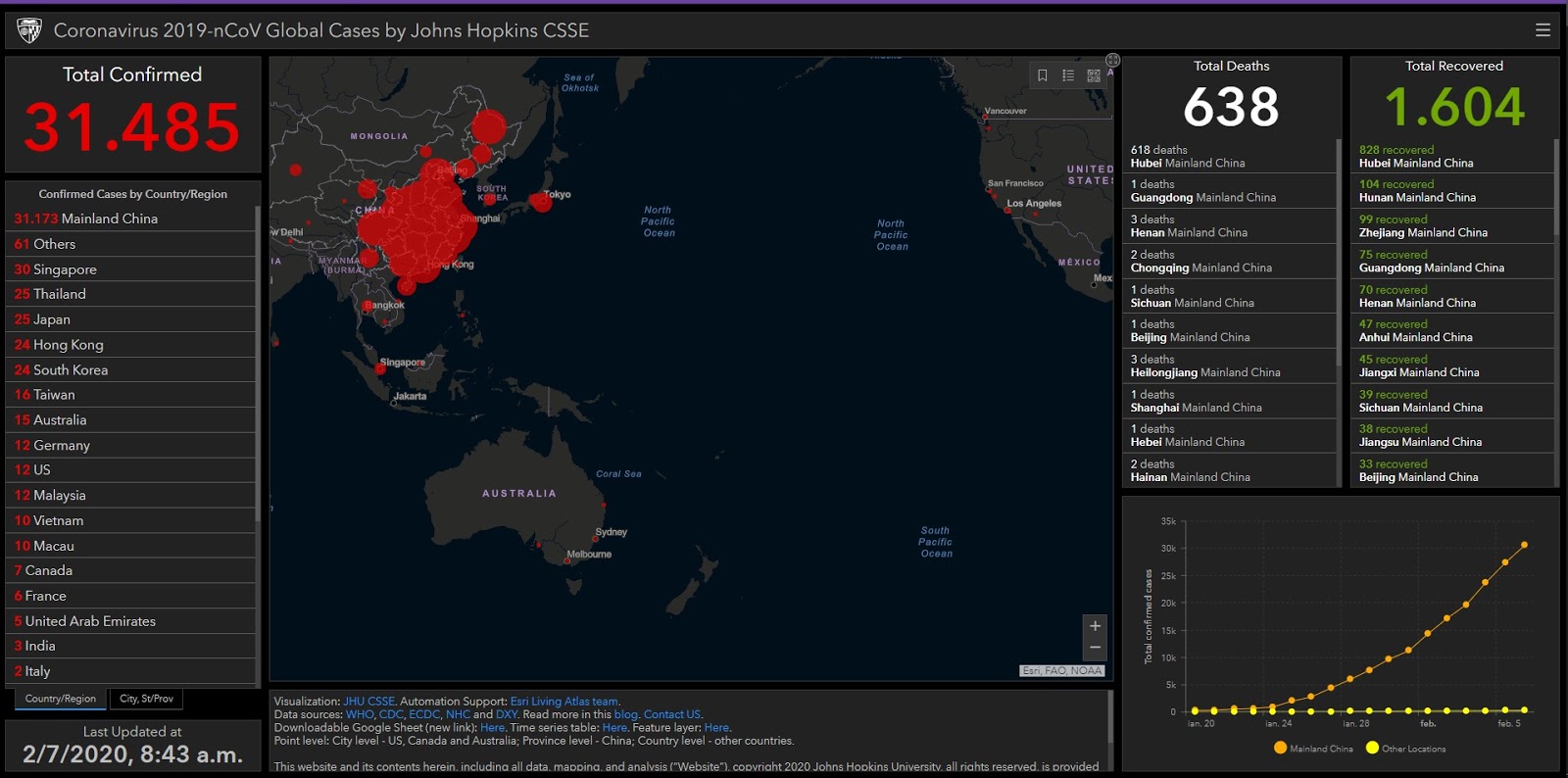The width and height of the screenshot is (1568, 778).
Task: Switch to the Country/Region tab
Action: (61, 699)
